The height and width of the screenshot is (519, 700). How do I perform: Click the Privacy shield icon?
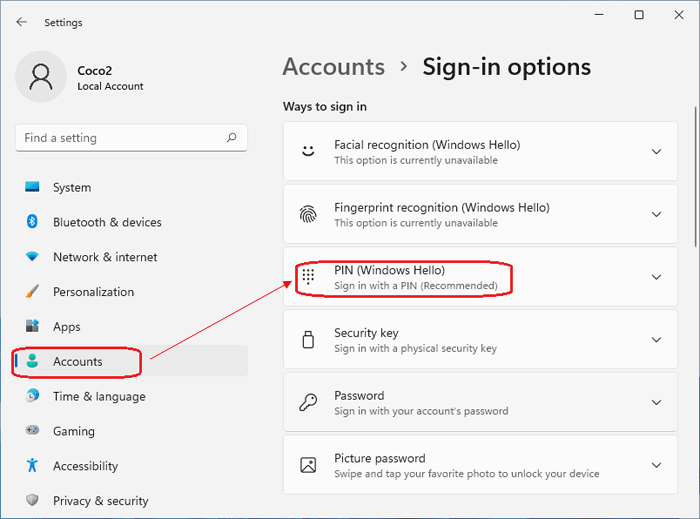[32, 500]
